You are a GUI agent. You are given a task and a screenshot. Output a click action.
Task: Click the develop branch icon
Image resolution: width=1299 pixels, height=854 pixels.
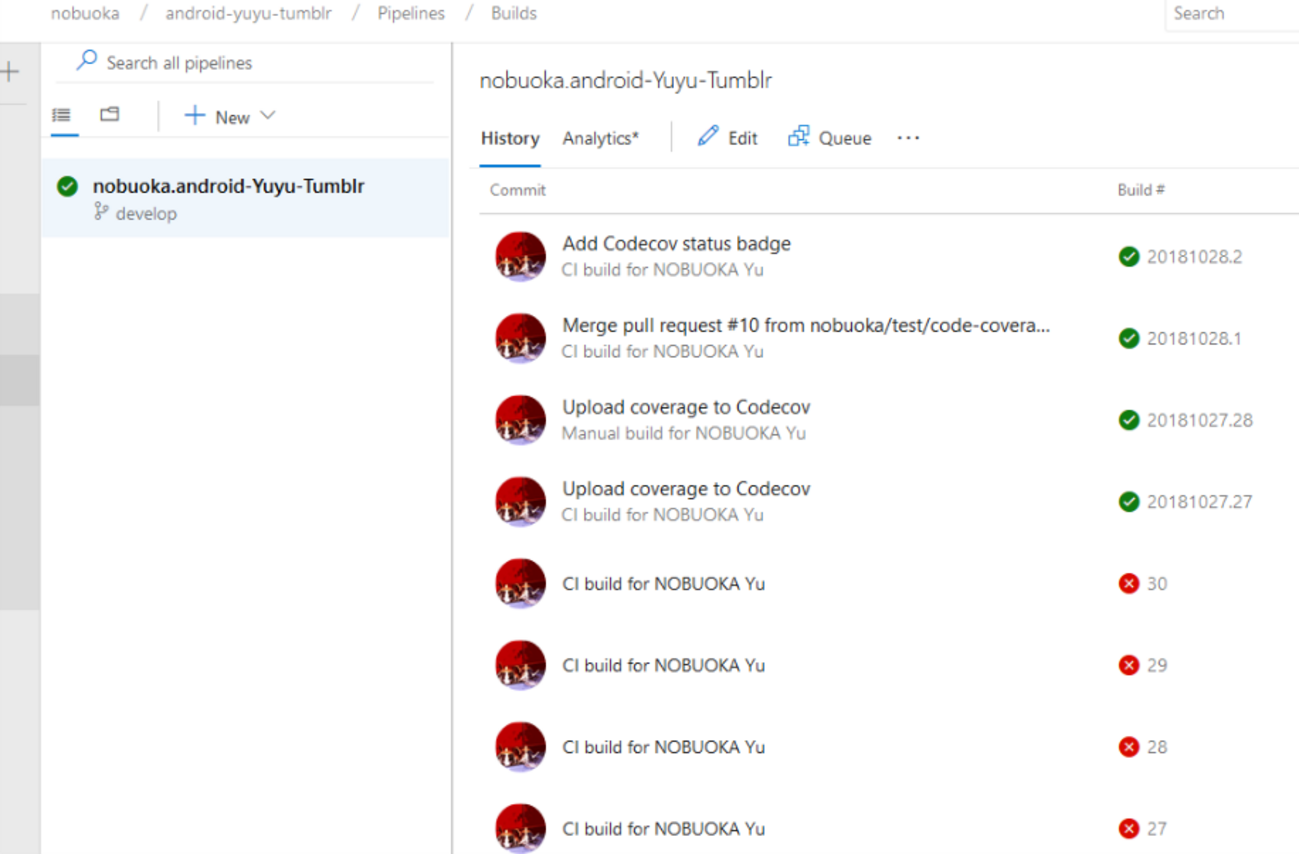[100, 211]
